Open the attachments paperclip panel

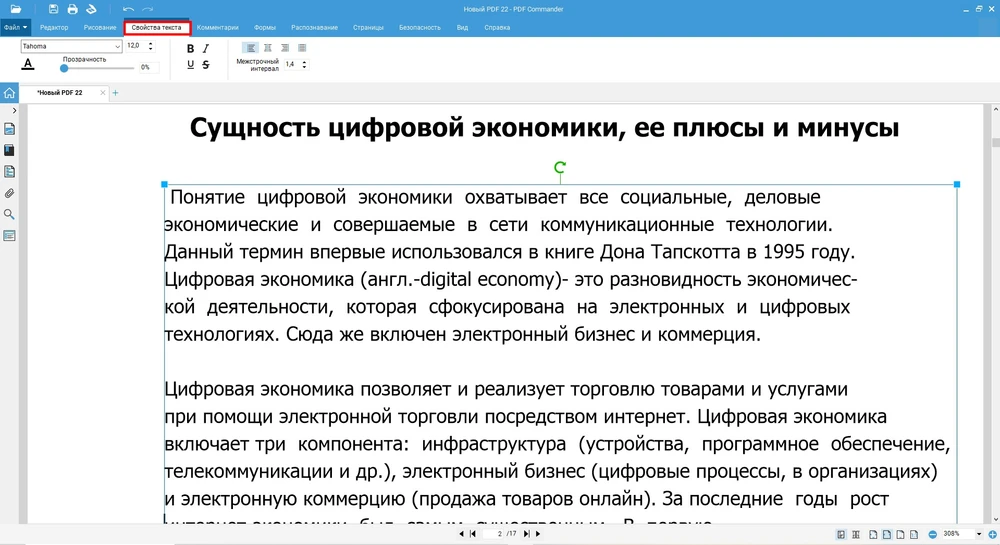pos(9,192)
